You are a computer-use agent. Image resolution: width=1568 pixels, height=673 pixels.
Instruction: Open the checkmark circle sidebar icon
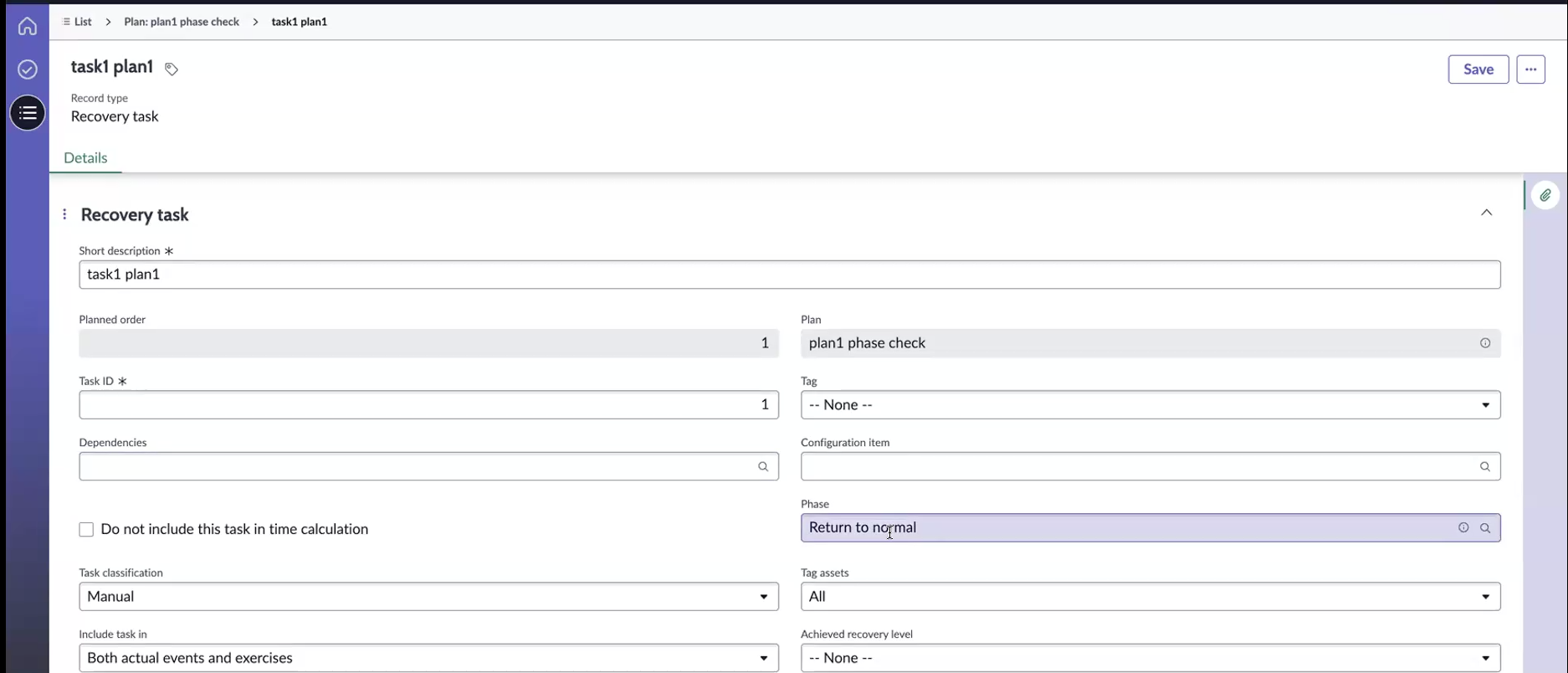(x=28, y=69)
